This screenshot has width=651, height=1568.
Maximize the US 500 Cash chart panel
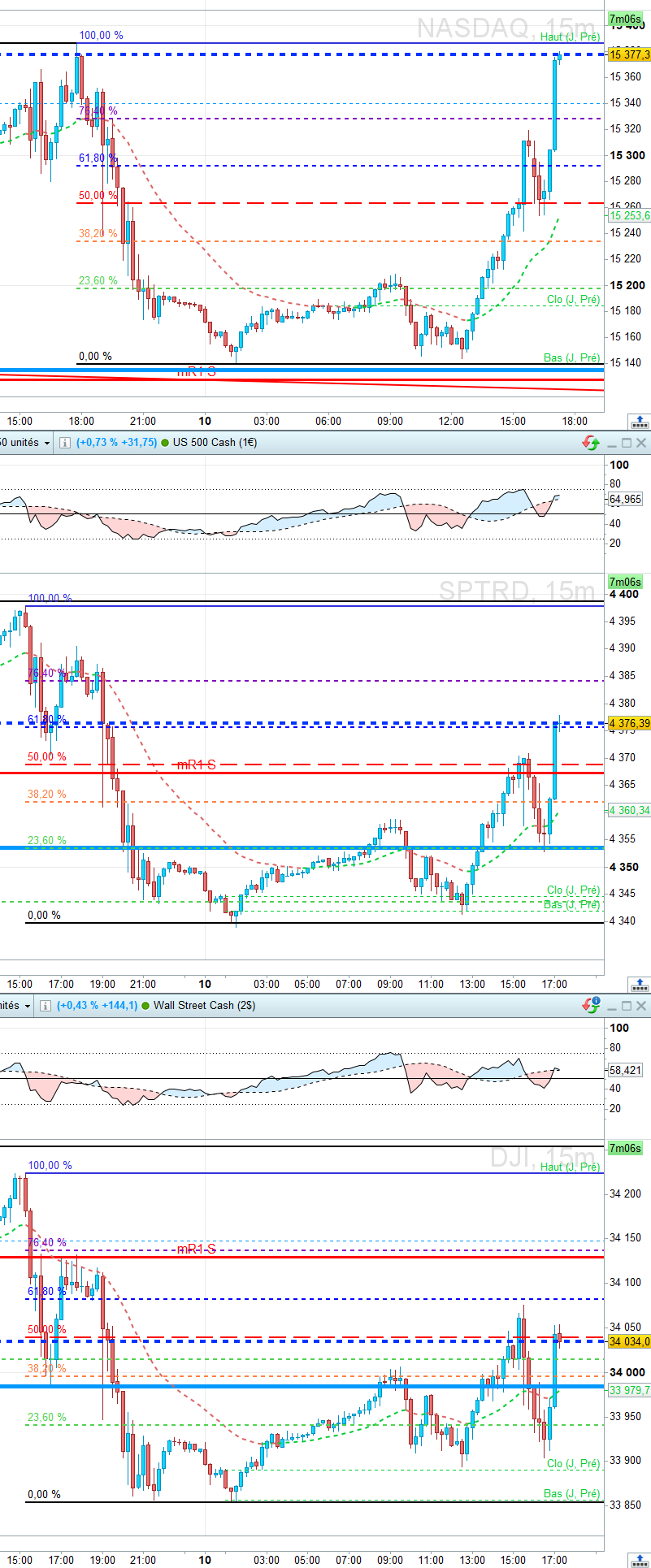(626, 443)
